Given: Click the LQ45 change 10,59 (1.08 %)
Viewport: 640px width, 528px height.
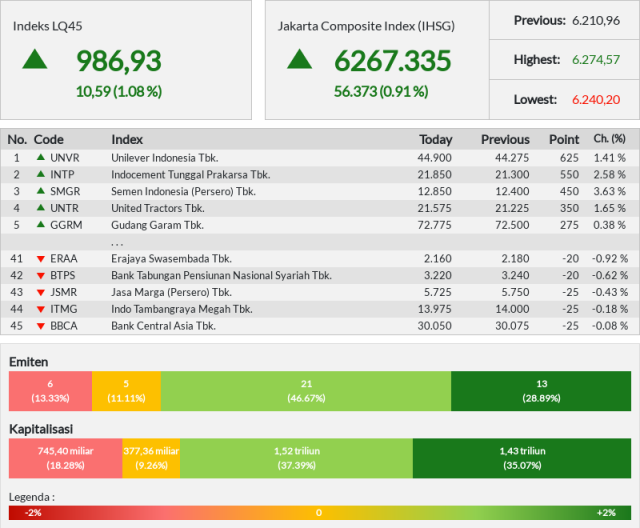Looking at the screenshot, I should click(x=119, y=91).
